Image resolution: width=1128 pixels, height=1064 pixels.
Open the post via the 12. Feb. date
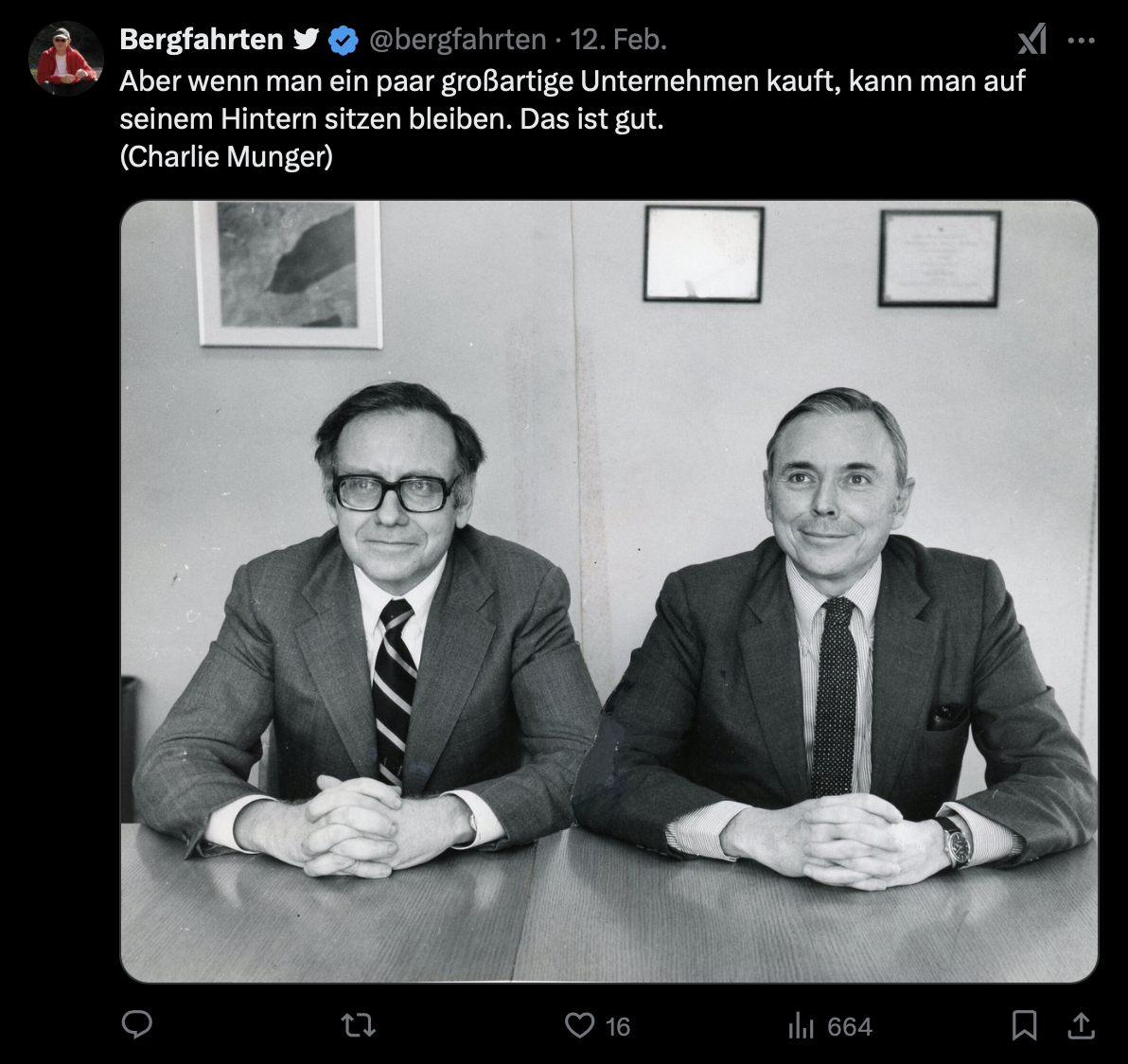(619, 40)
